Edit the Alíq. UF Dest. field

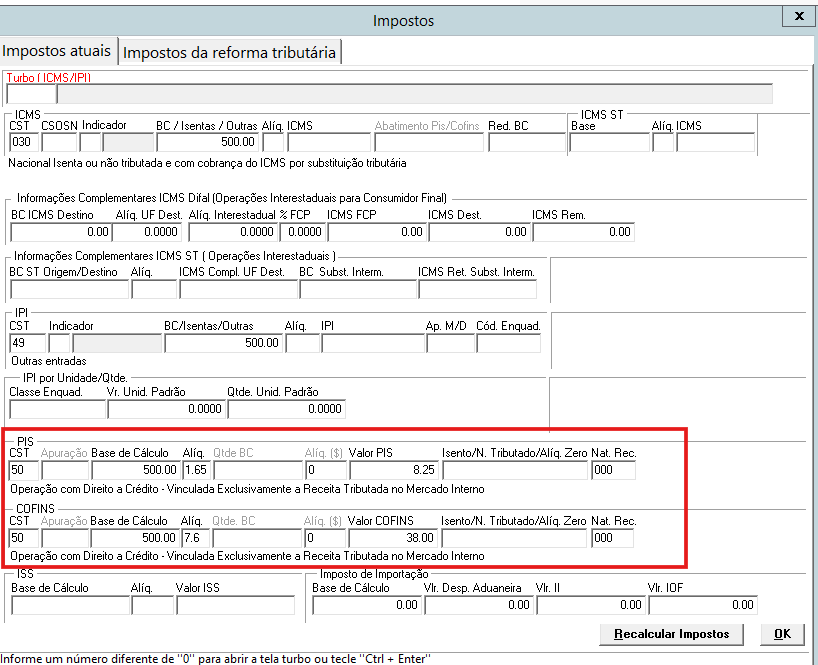(x=147, y=232)
